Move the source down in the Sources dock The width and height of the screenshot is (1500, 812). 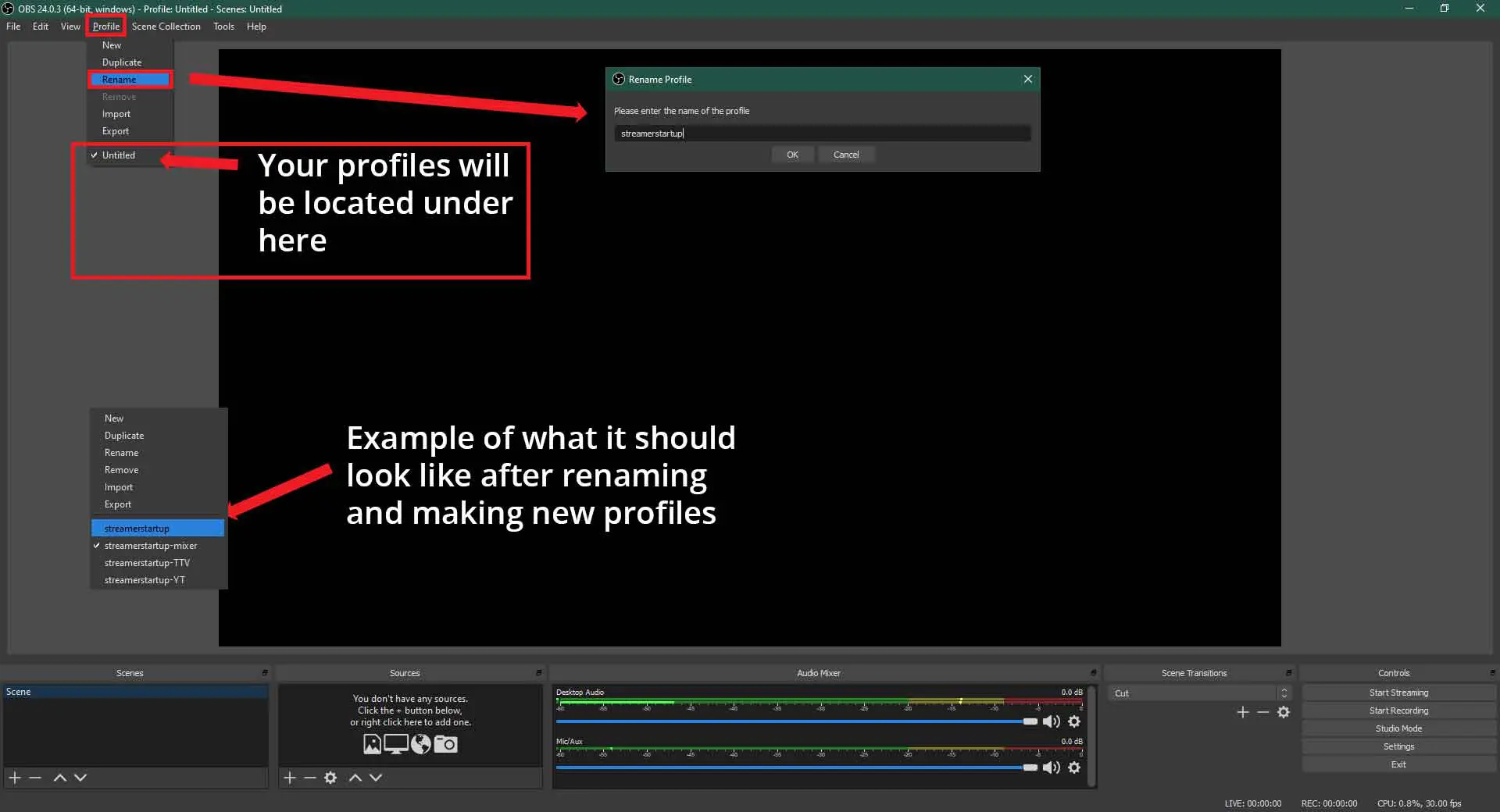376,778
